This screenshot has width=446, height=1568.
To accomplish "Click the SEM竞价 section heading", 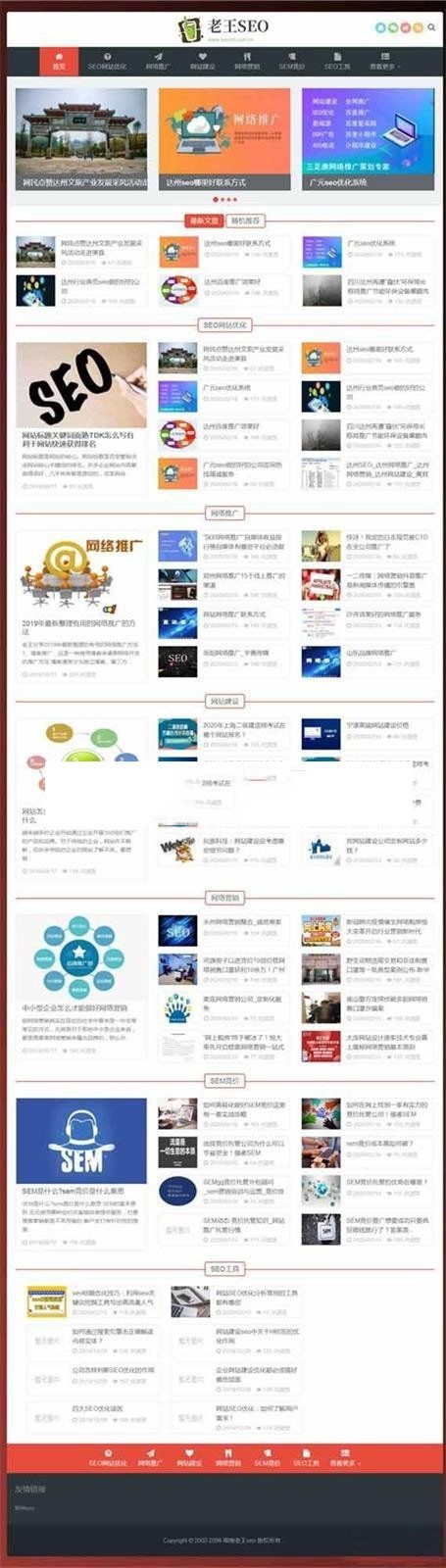I will point(224,1080).
